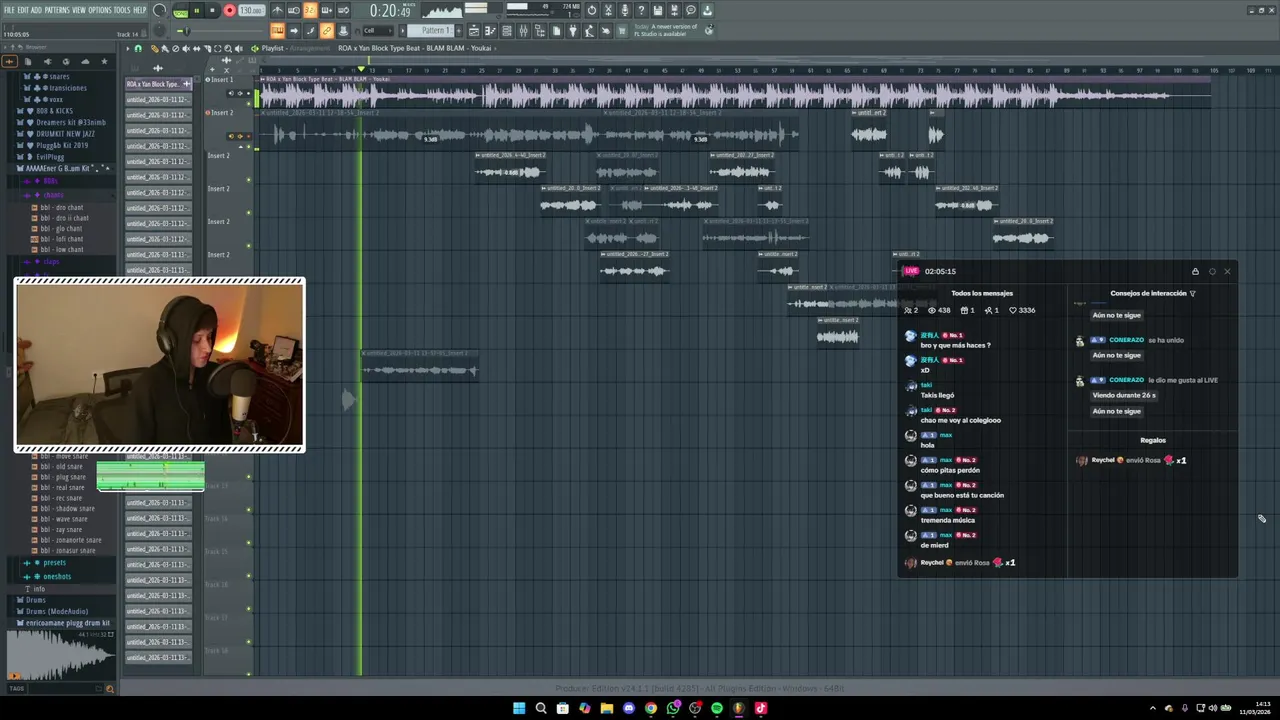Click the microphone recording icon in toolbar

[625, 10]
